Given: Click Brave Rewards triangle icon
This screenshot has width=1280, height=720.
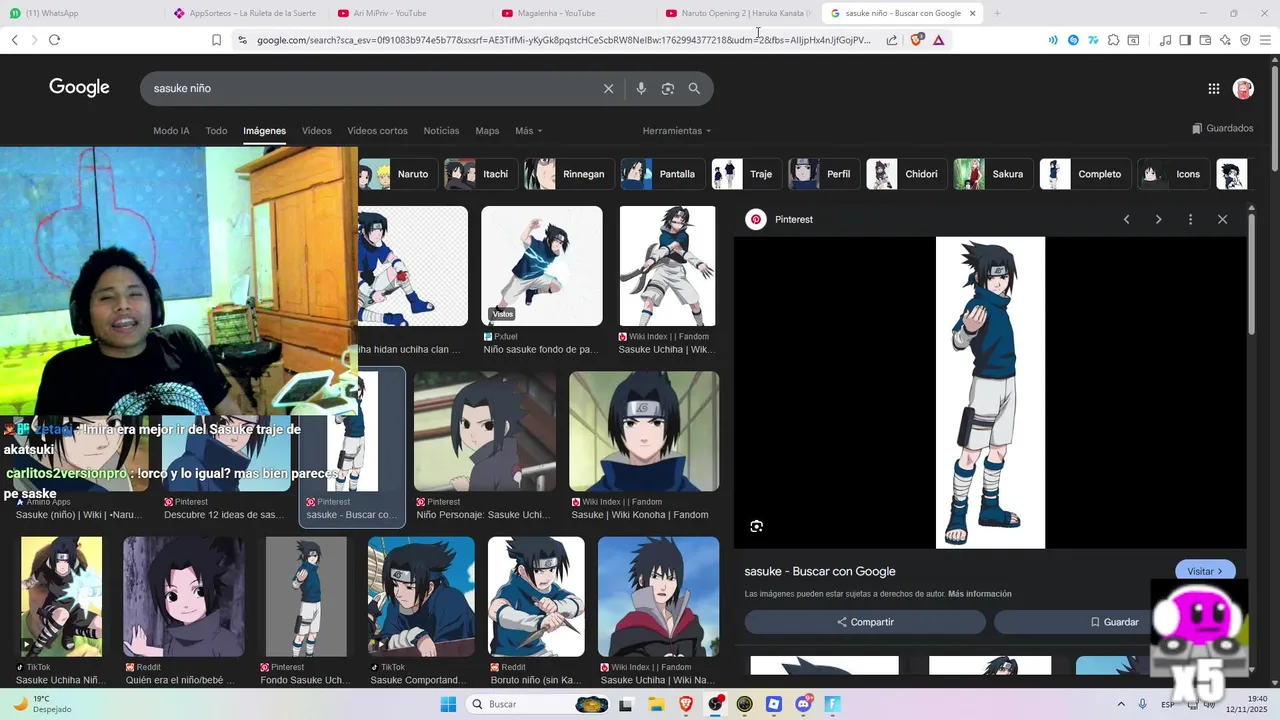Looking at the screenshot, I should pyautogui.click(x=938, y=40).
